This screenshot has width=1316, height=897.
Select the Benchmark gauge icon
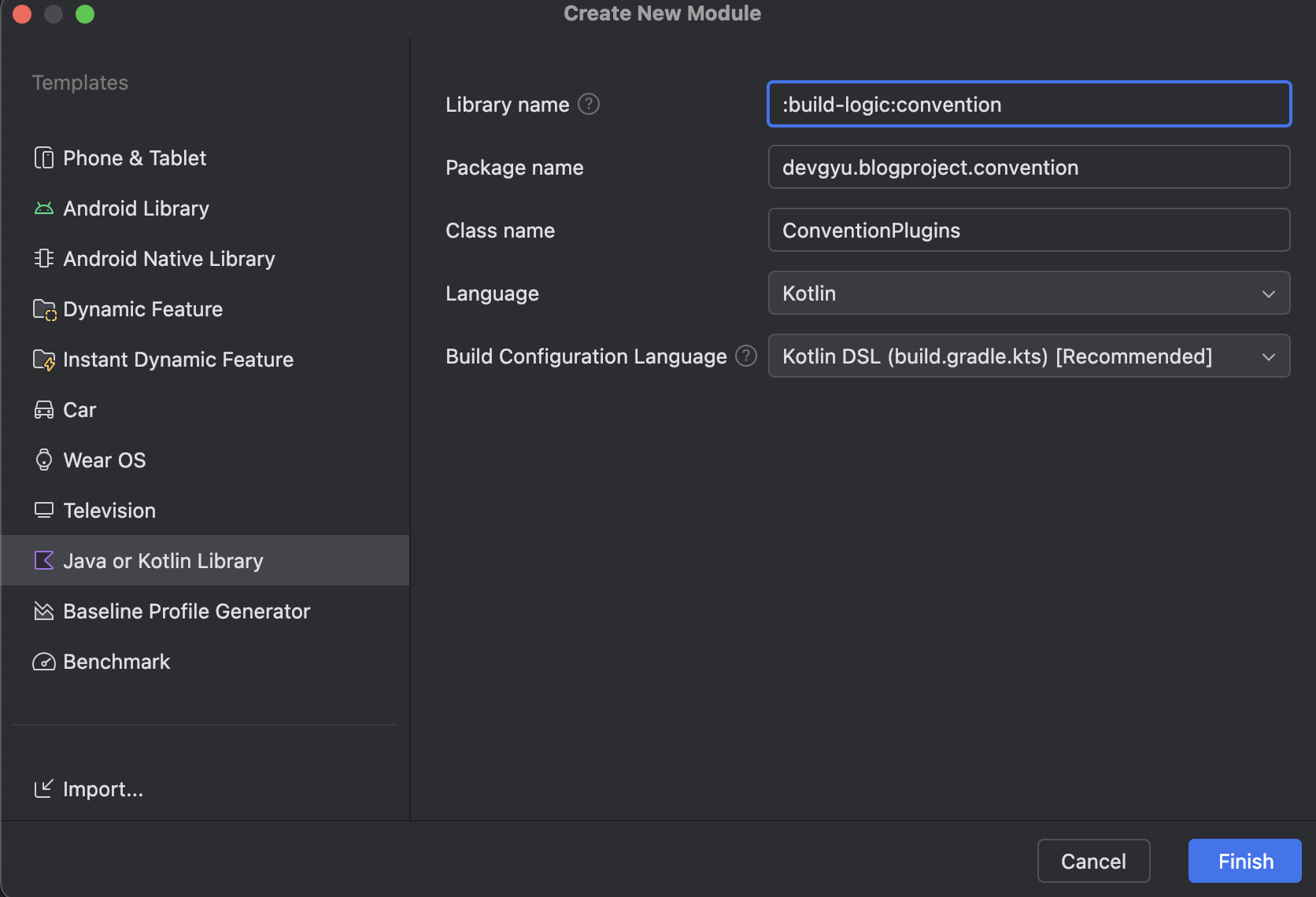[x=44, y=662]
